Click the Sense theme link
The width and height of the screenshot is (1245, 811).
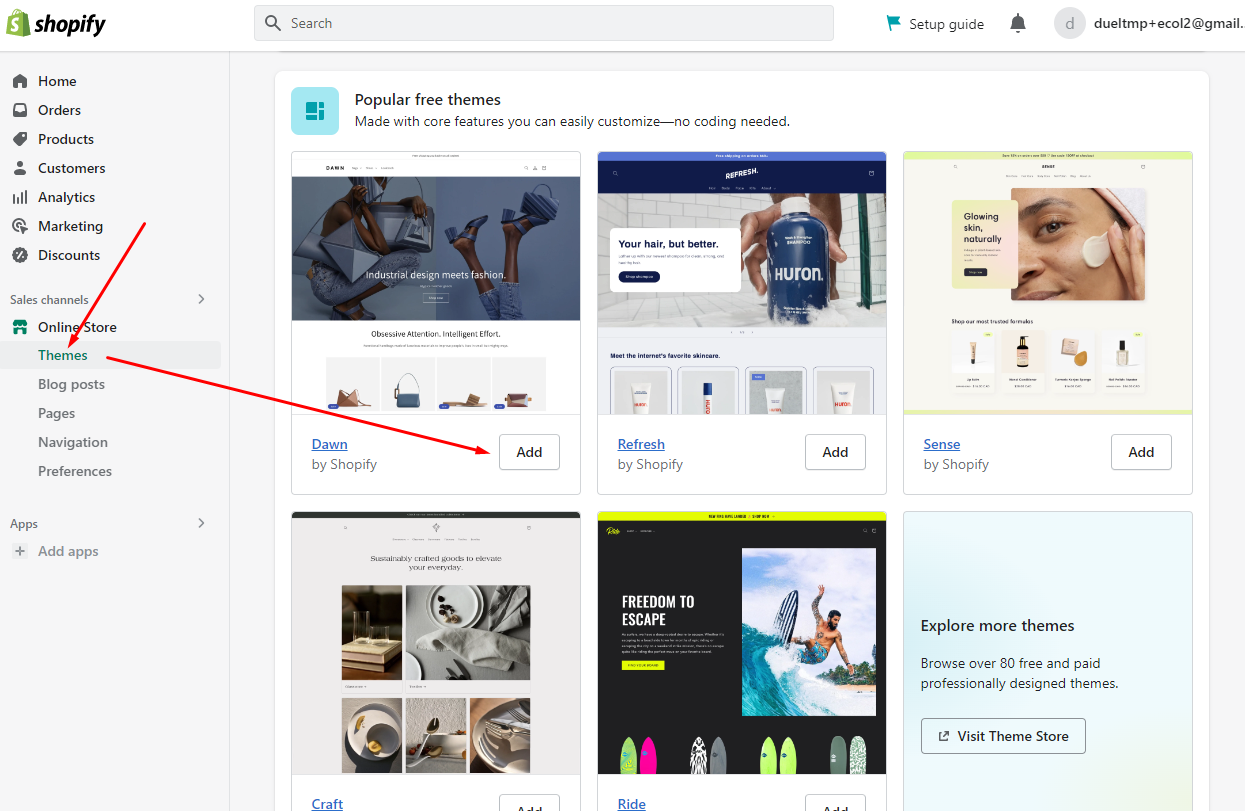click(942, 444)
